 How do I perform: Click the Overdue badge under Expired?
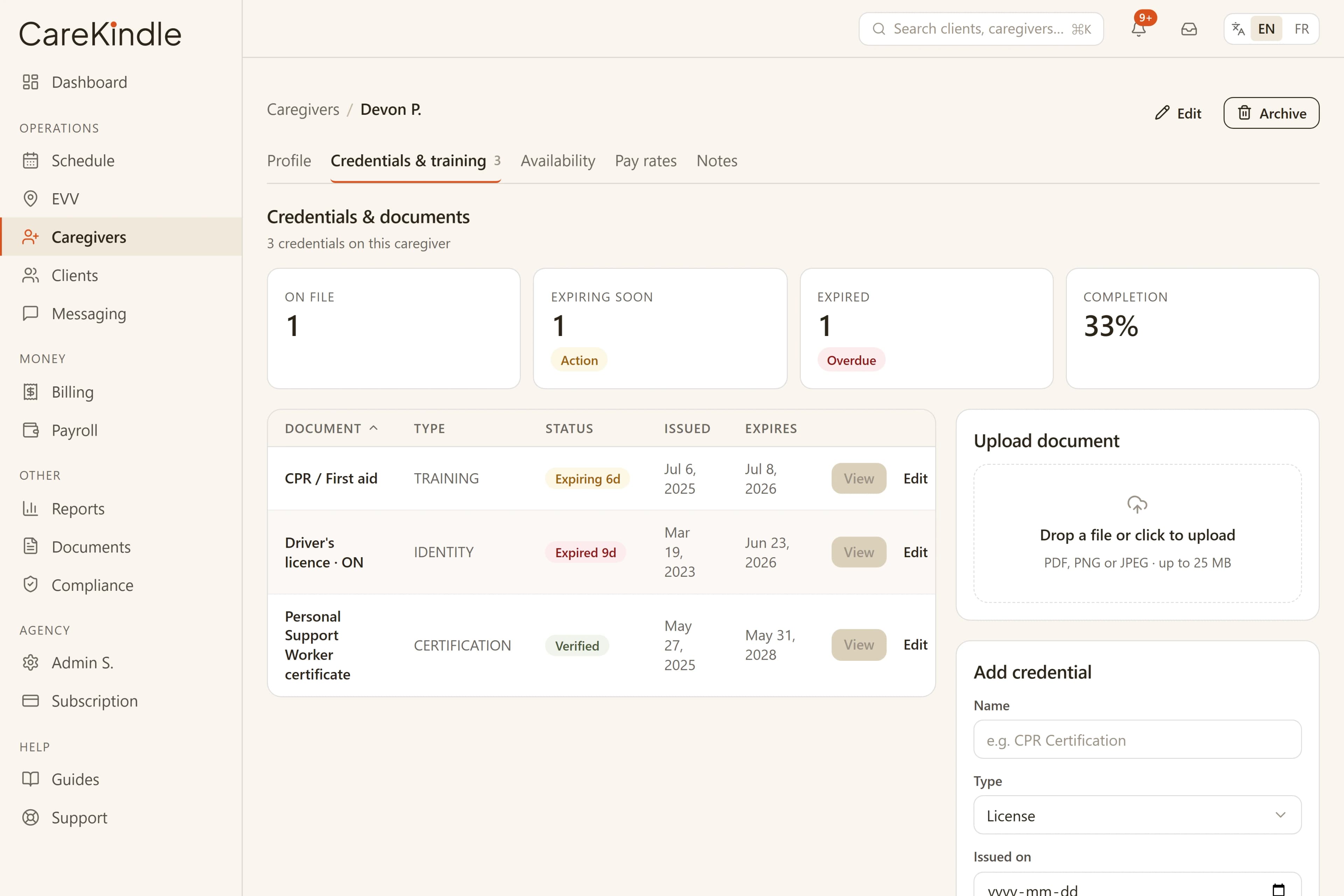pyautogui.click(x=851, y=360)
